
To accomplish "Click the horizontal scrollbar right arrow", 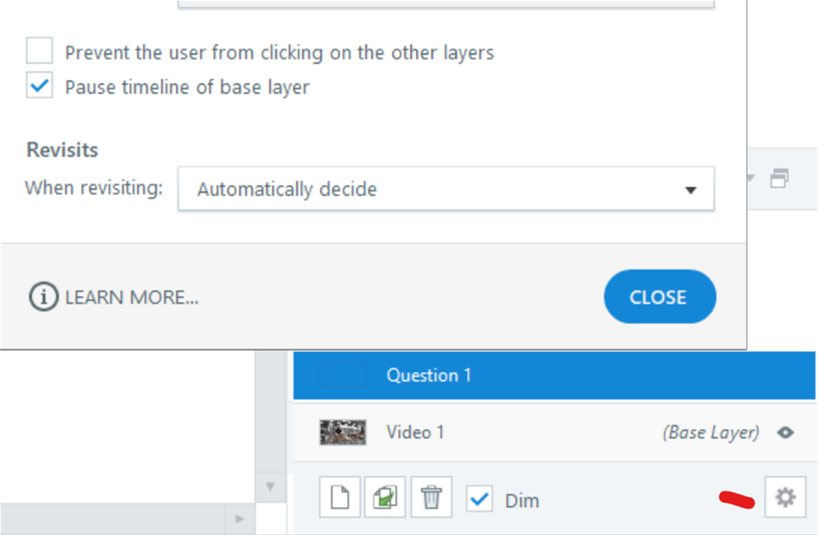I will [239, 519].
